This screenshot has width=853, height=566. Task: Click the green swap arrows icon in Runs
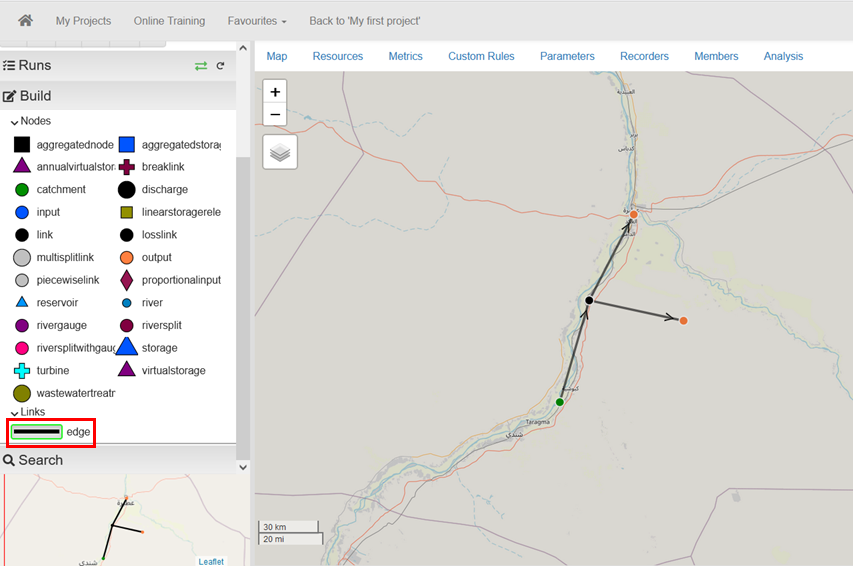coord(201,66)
